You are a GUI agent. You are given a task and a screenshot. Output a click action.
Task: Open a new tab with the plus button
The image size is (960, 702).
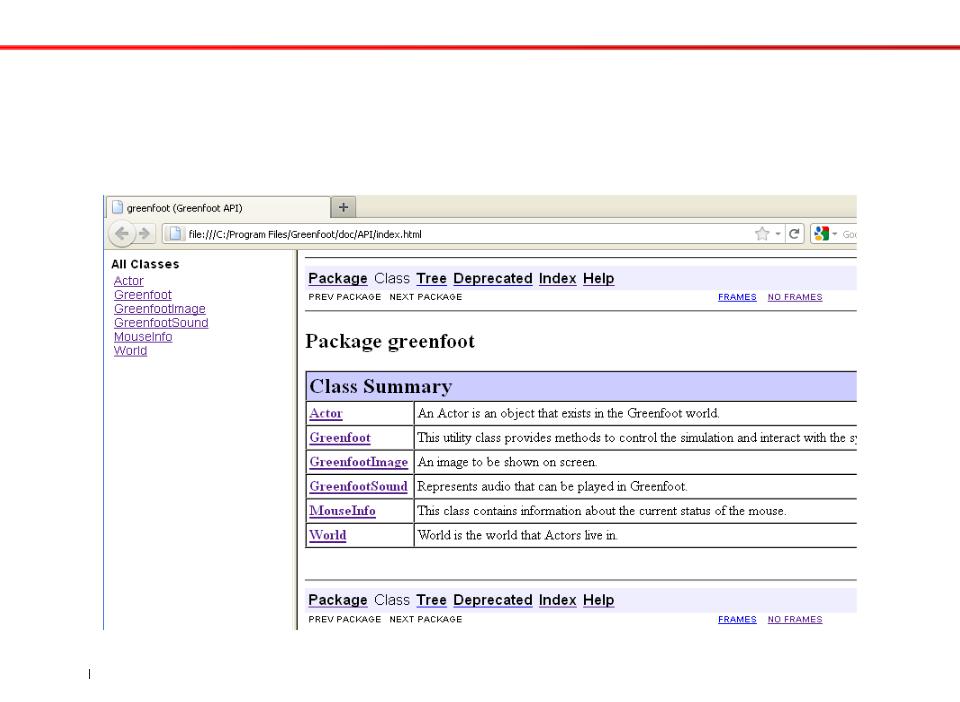[343, 207]
